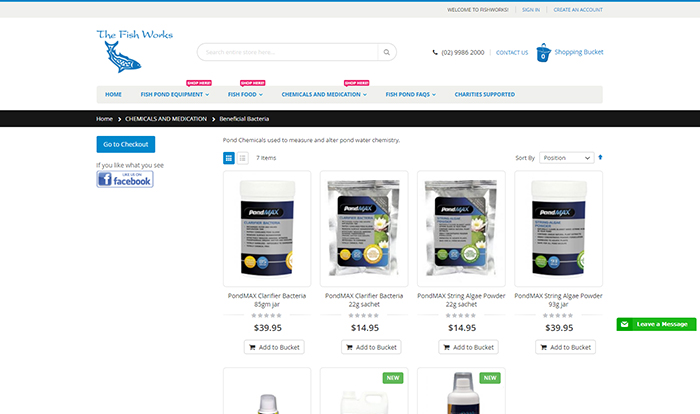700x414 pixels.
Task: Open PondMAX Clarifier Bacteria 85gm jar image
Action: 267,229
